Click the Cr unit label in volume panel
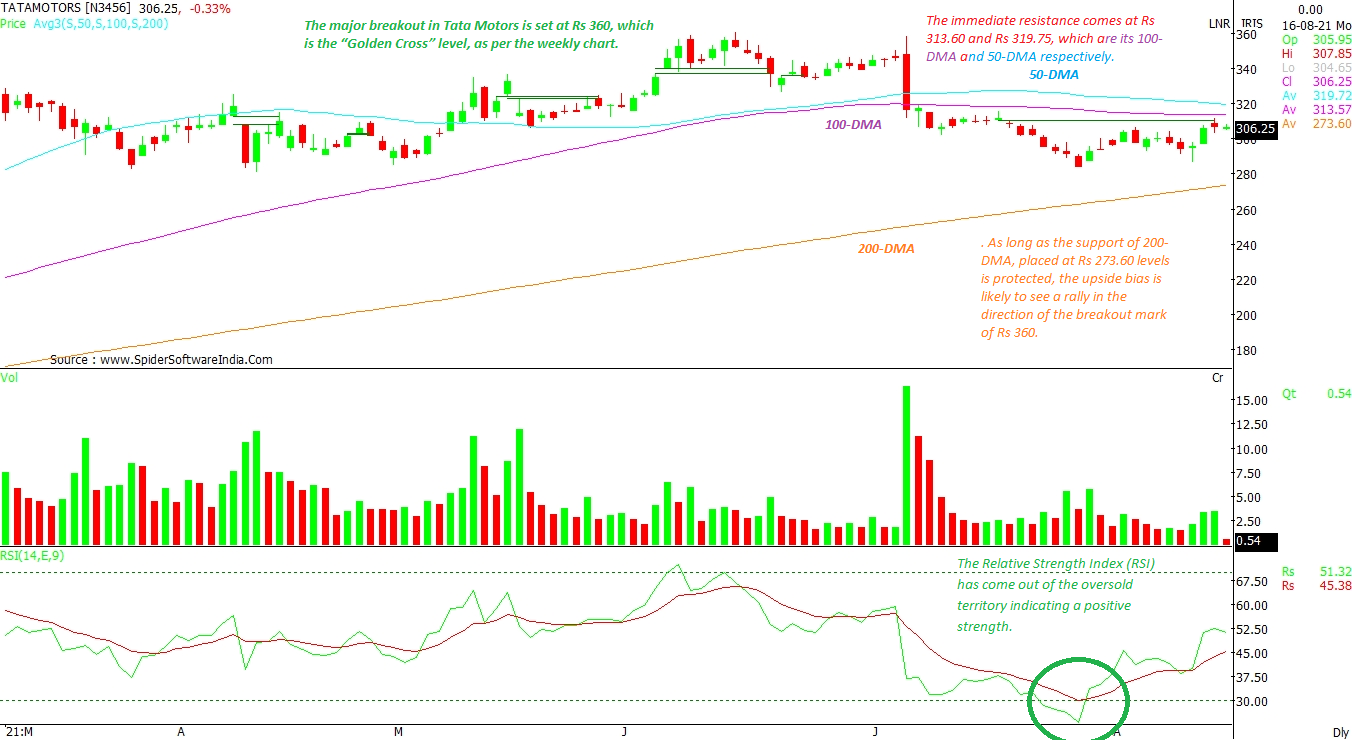Screen dimensions: 1352x740 click(1217, 377)
